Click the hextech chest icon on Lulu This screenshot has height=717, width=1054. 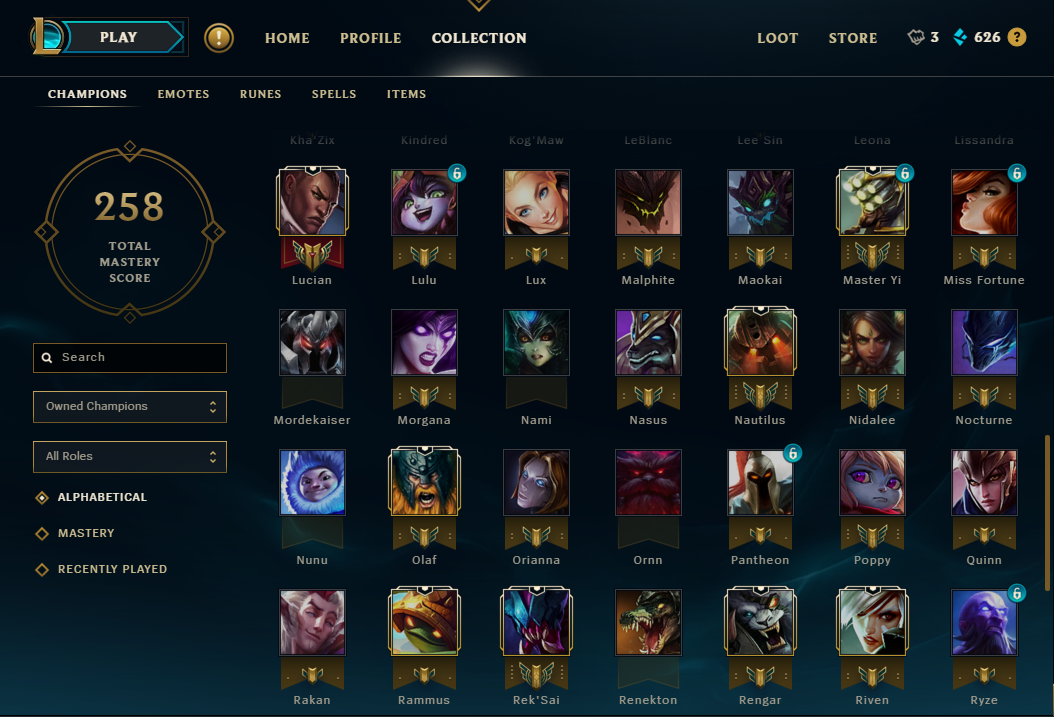[456, 174]
